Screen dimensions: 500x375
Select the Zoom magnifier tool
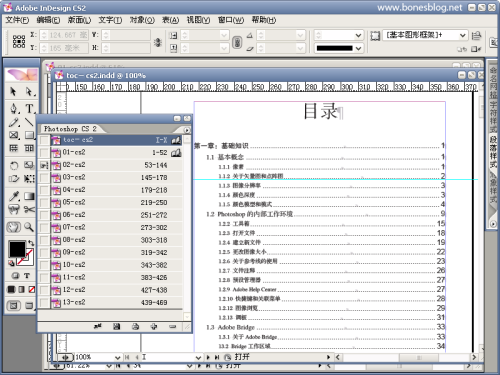(x=29, y=227)
